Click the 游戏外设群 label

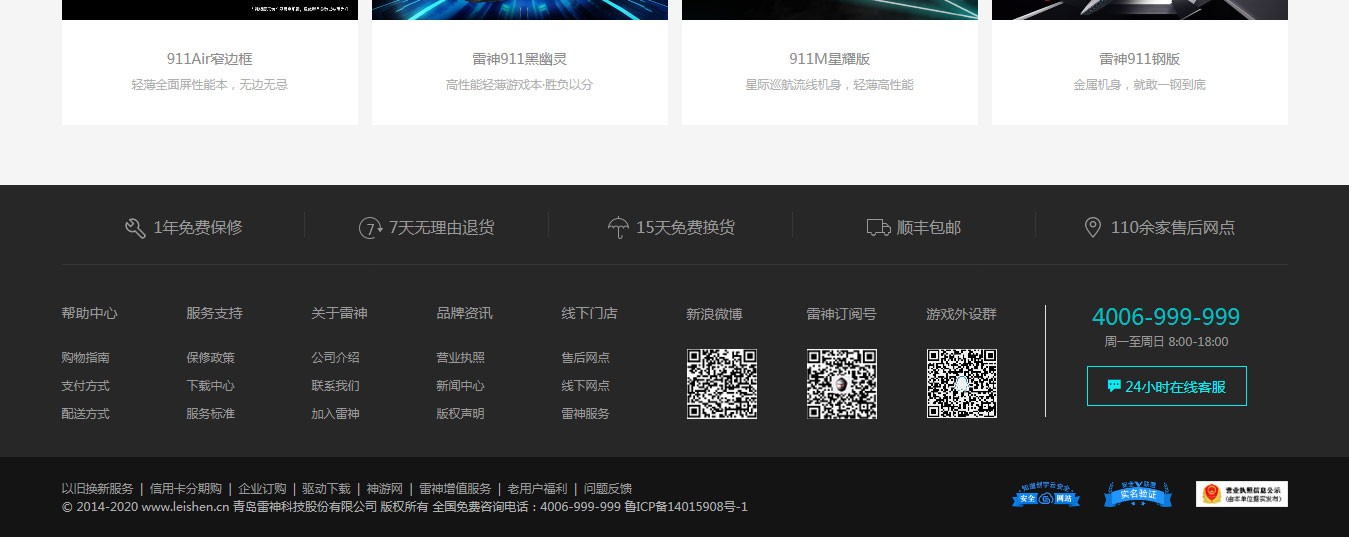(x=962, y=314)
